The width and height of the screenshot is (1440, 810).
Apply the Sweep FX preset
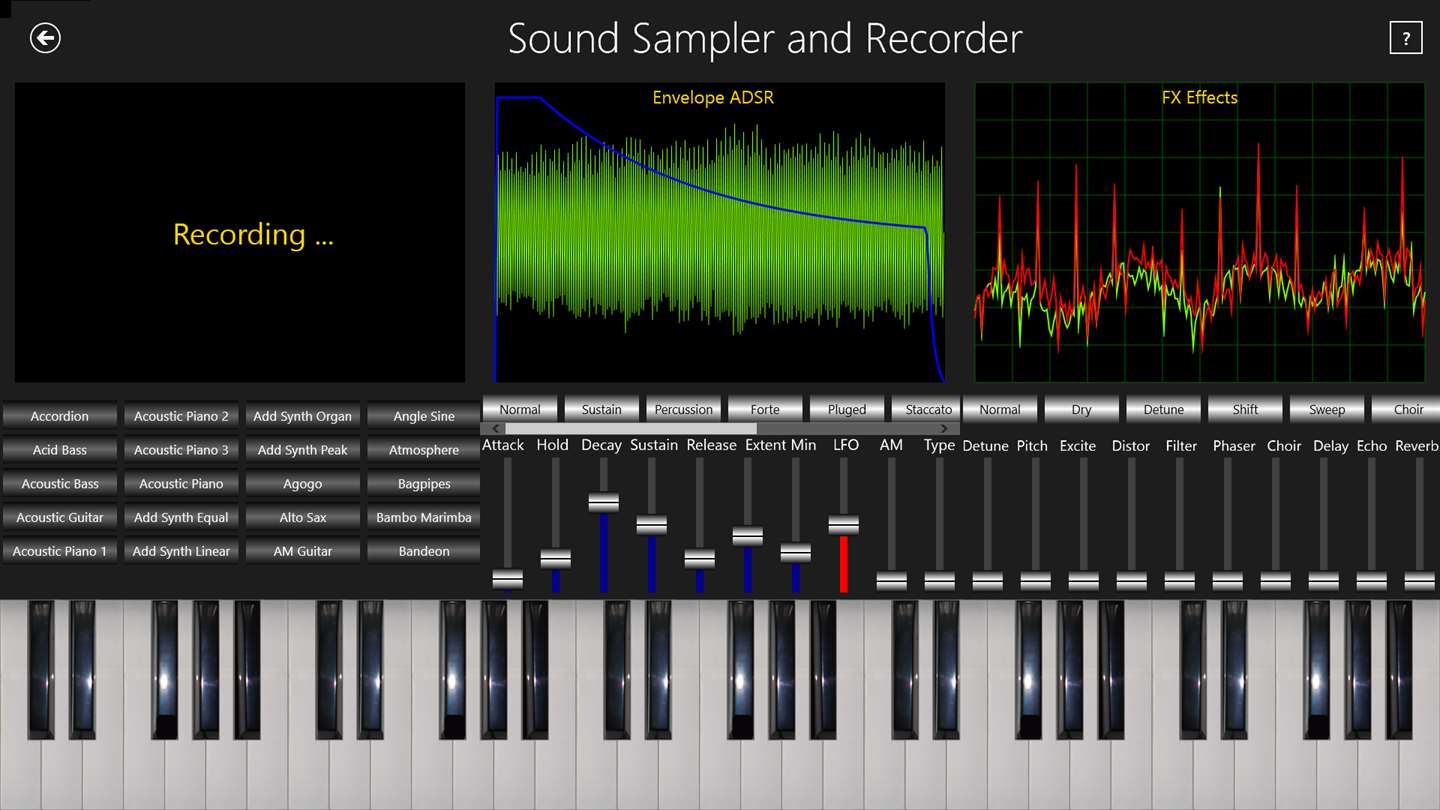coord(1327,409)
